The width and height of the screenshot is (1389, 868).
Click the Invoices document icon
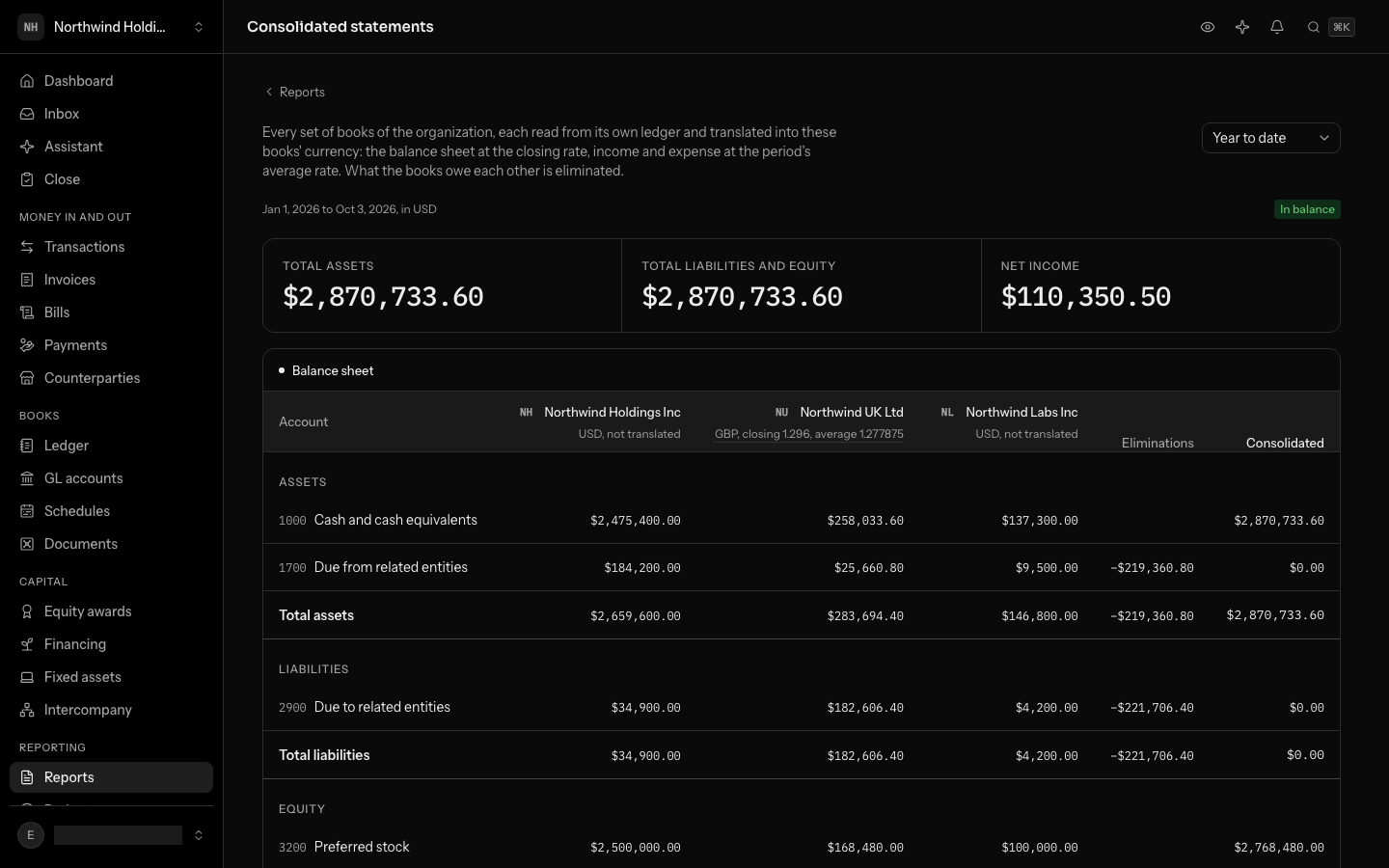[27, 280]
